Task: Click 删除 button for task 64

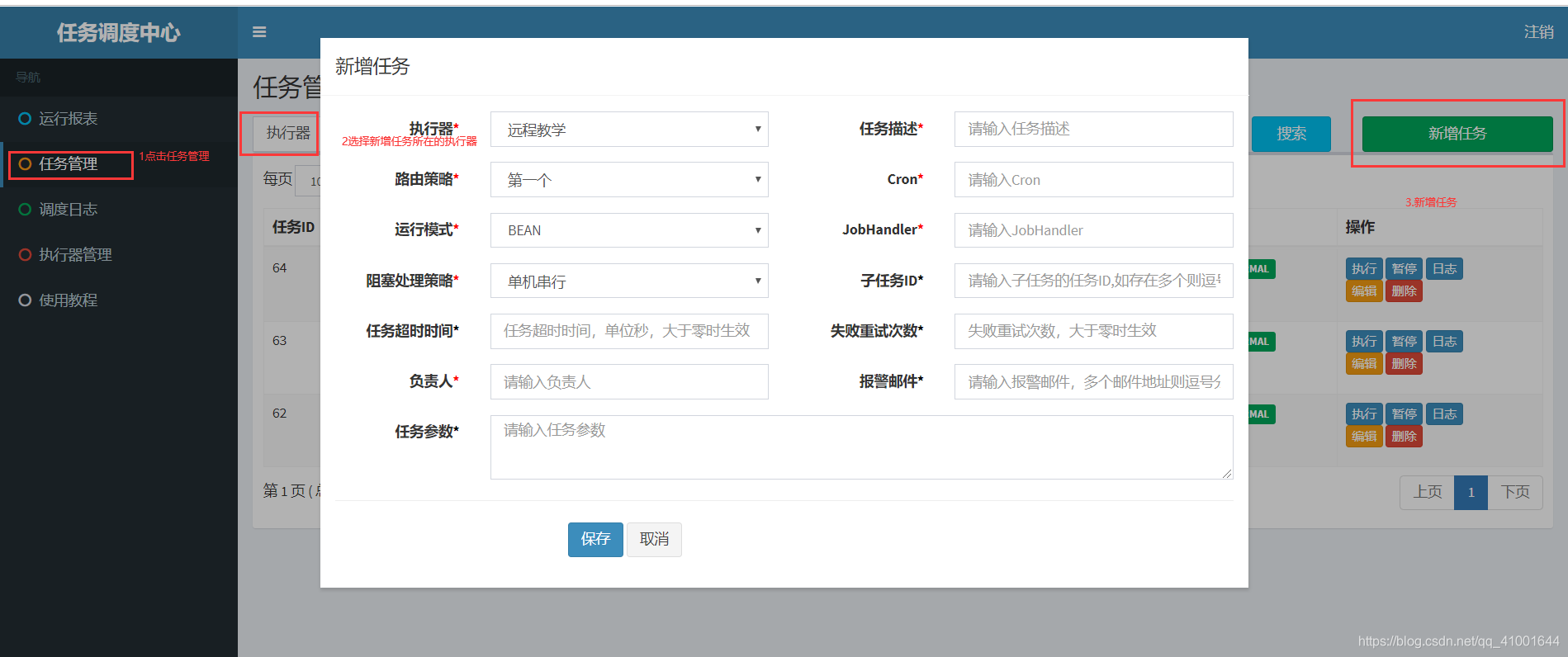Action: click(1404, 291)
